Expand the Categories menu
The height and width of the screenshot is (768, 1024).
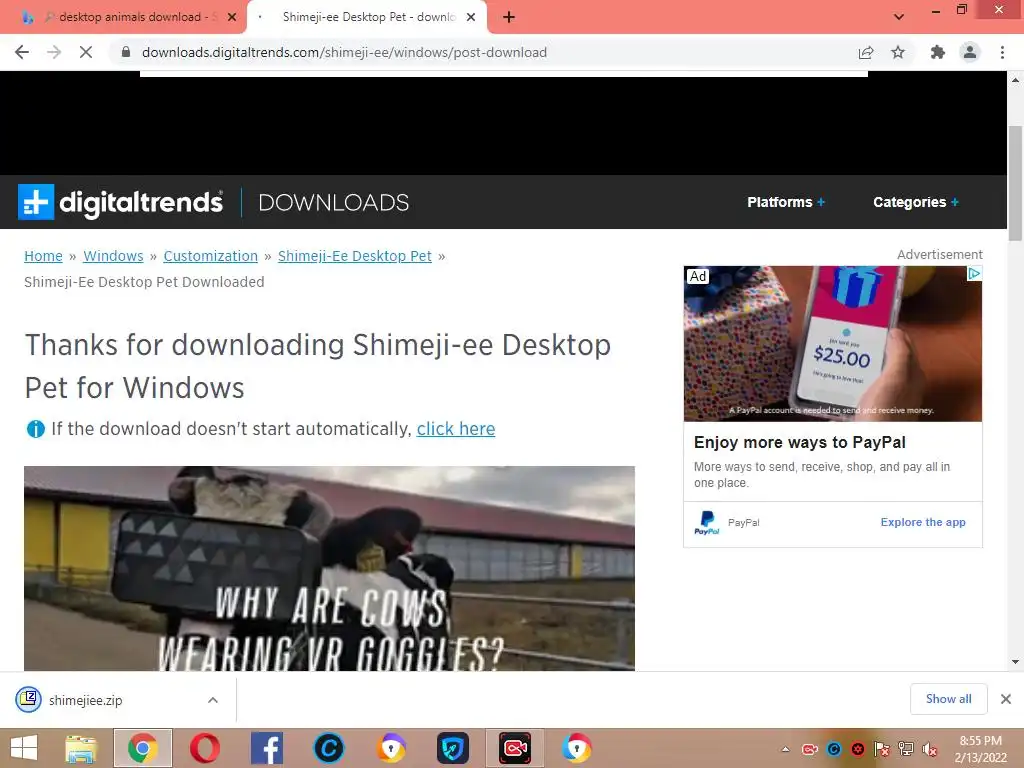coord(916,202)
